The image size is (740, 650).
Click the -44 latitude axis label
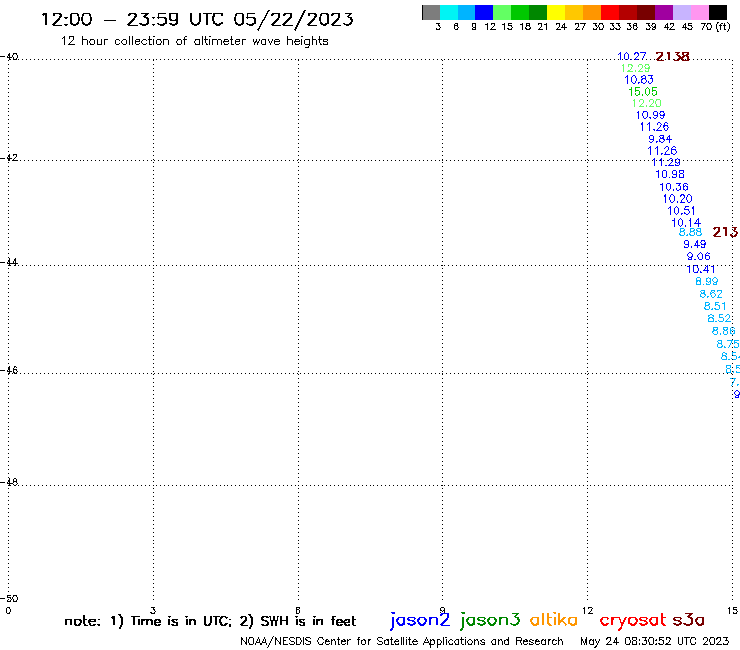click(9, 262)
